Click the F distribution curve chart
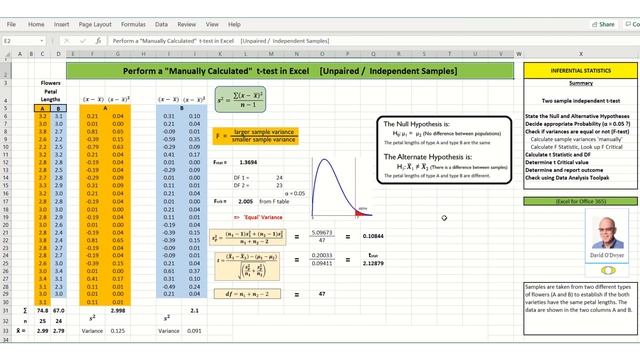 [342, 187]
